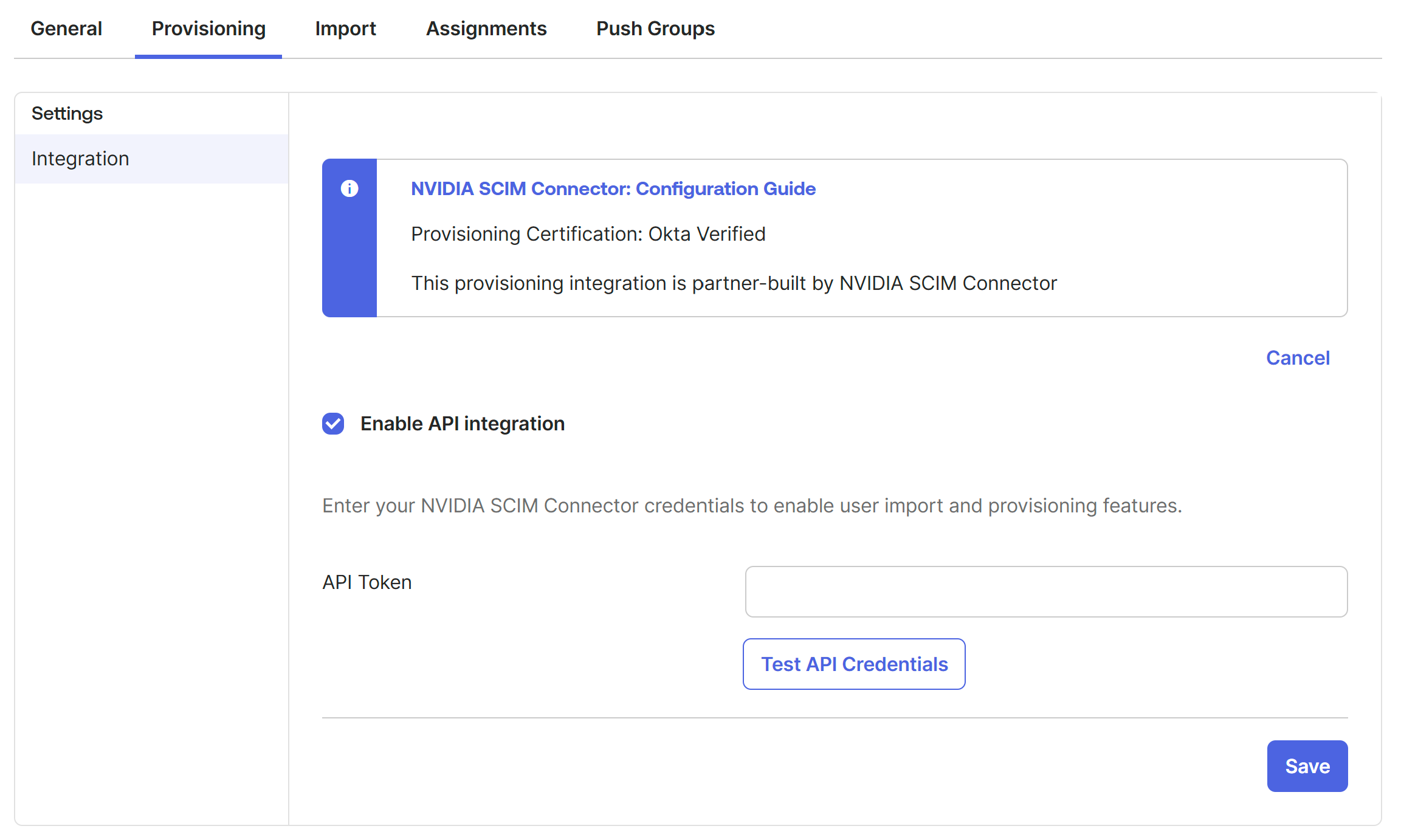Click the Cancel link
Screen dimensions: 1401x840
pyautogui.click(x=1298, y=358)
